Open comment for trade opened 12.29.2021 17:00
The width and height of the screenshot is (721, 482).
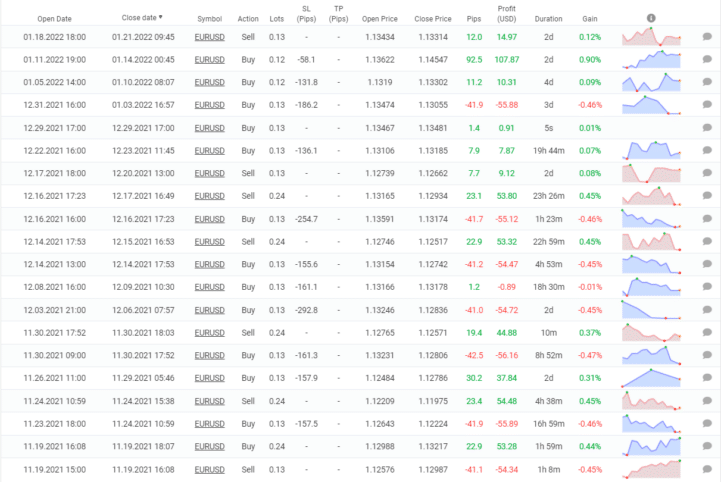[707, 127]
